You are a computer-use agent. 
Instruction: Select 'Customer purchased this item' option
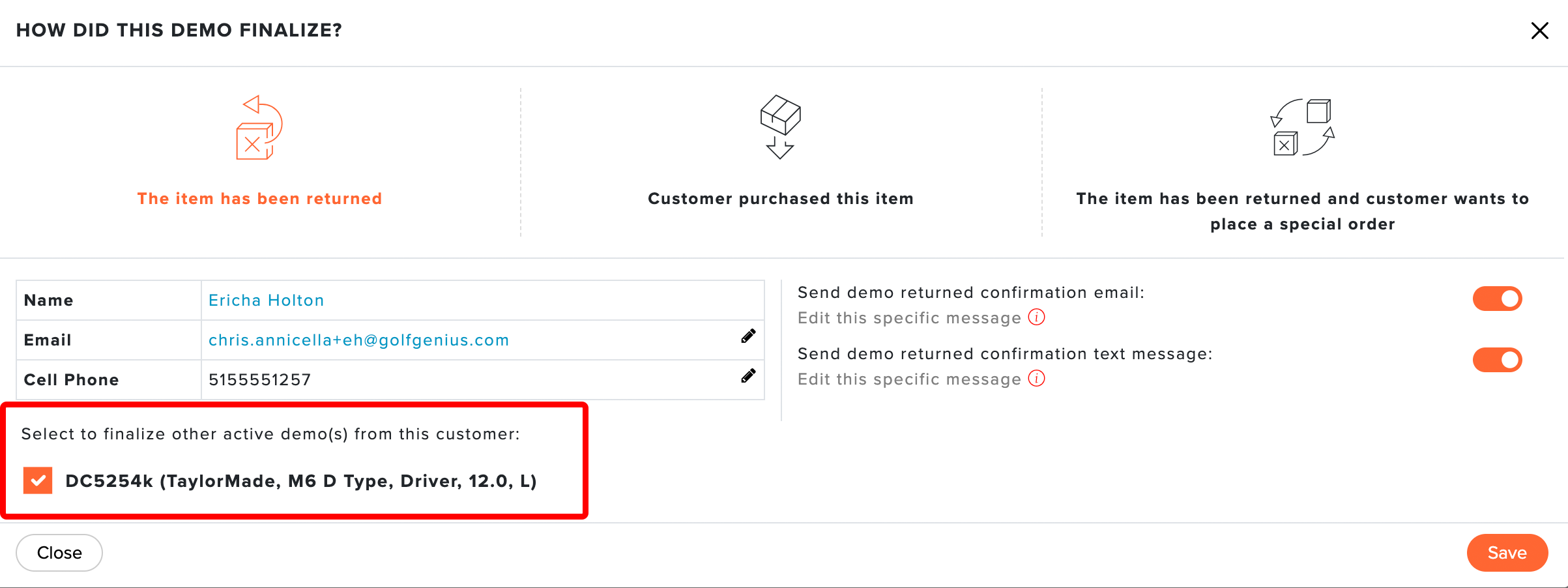[781, 199]
